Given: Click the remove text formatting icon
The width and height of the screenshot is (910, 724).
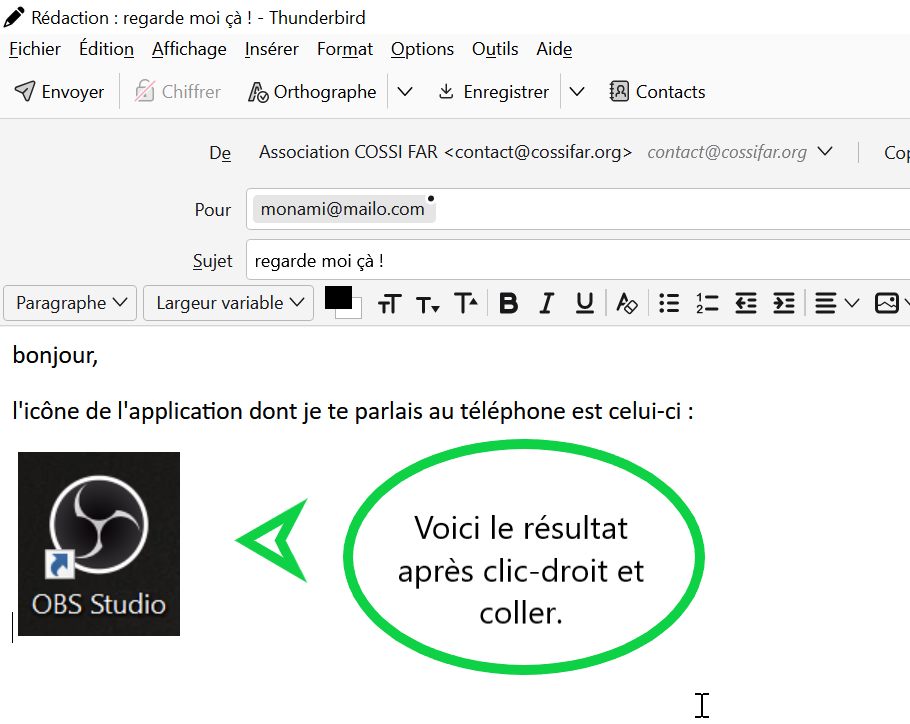Looking at the screenshot, I should pos(627,304).
